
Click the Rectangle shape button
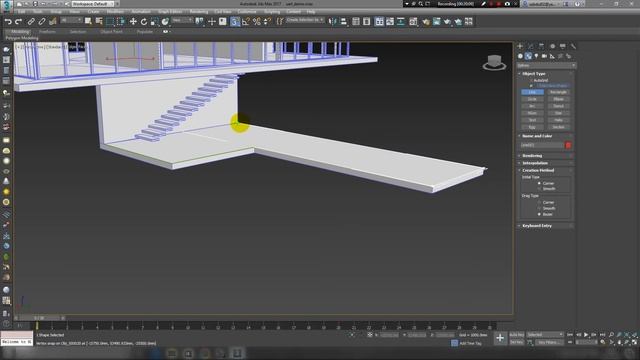pos(558,92)
